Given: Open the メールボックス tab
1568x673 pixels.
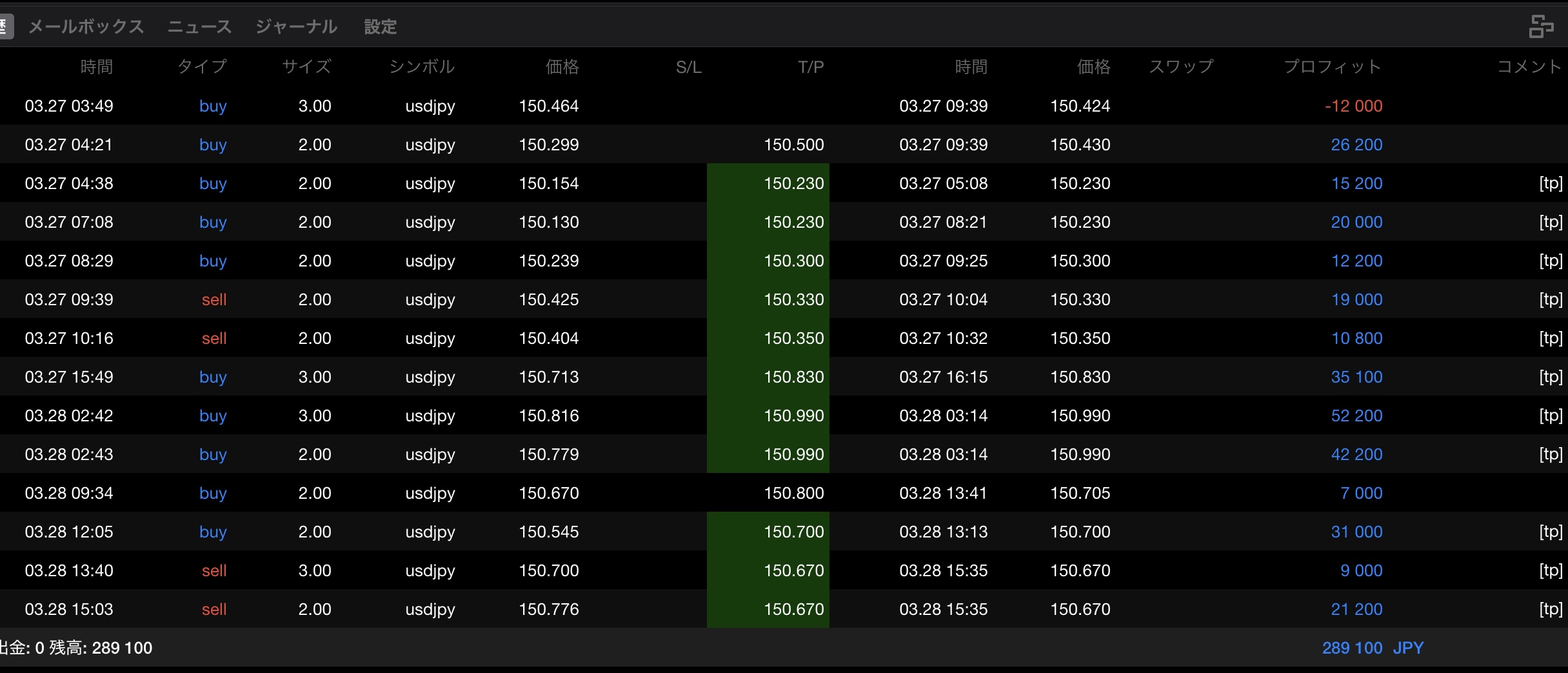Looking at the screenshot, I should click(86, 27).
